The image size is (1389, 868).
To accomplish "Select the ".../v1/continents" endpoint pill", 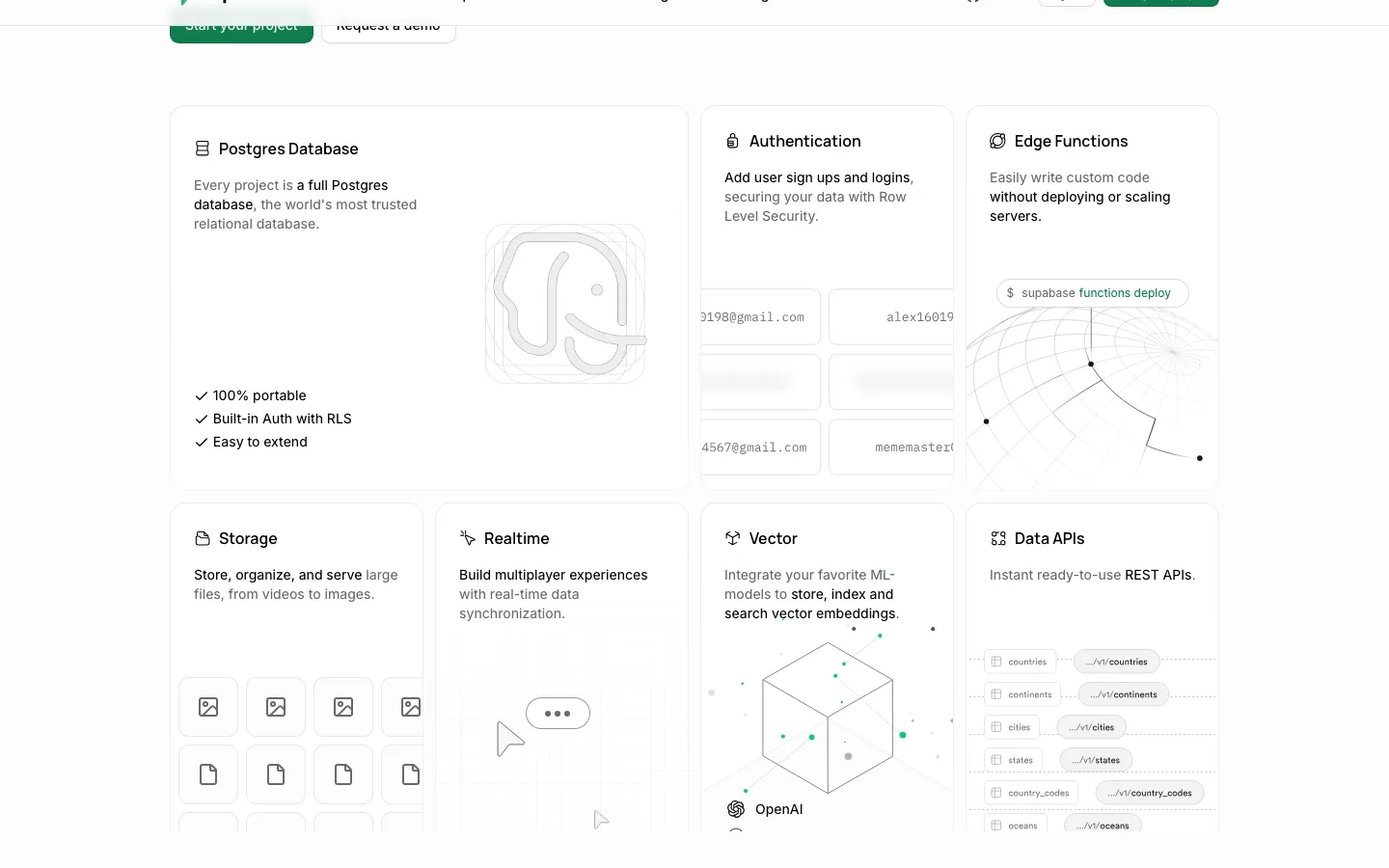I will point(1124,694).
